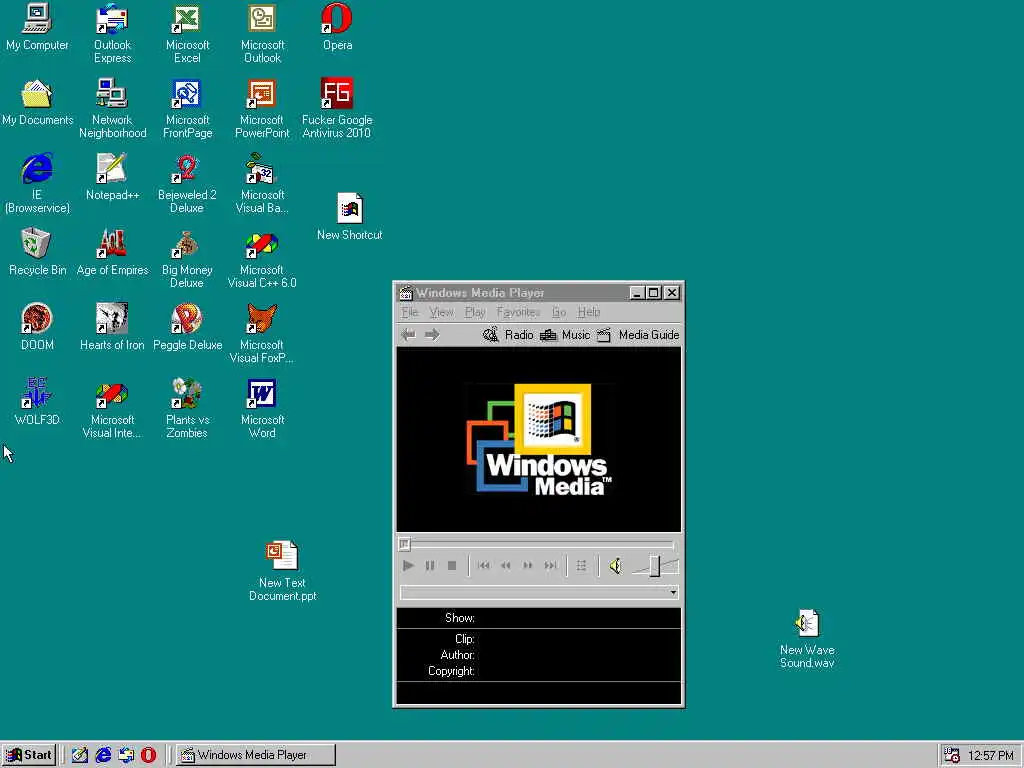Click the Outlook Express Quick Launch icon
The image size is (1024, 768).
click(x=126, y=755)
